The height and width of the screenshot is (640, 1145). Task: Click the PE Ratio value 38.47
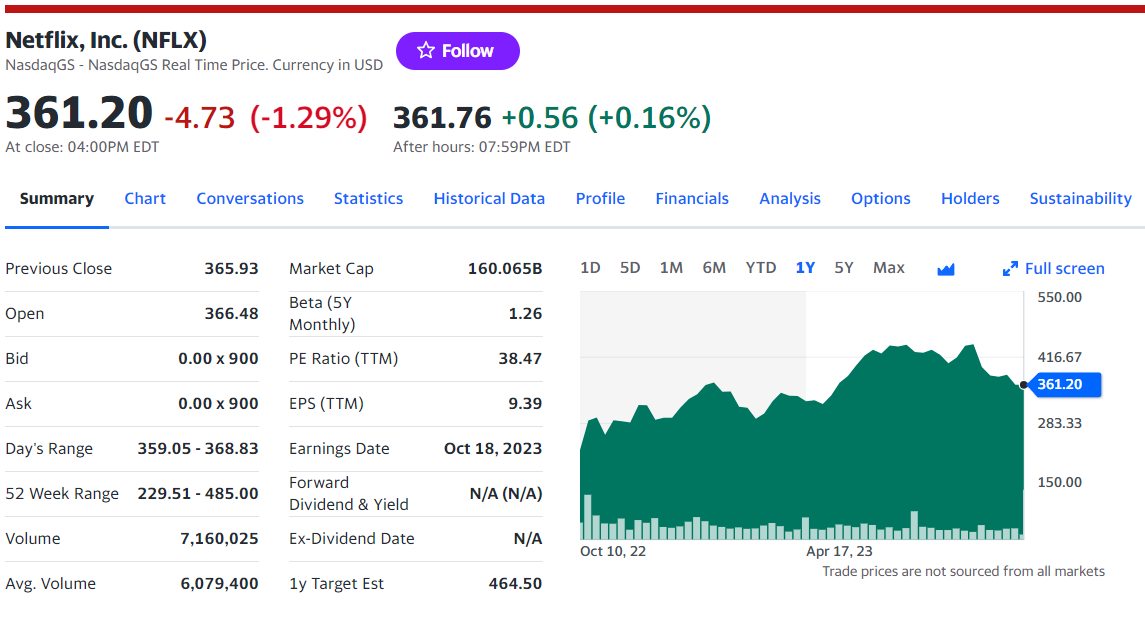[521, 359]
